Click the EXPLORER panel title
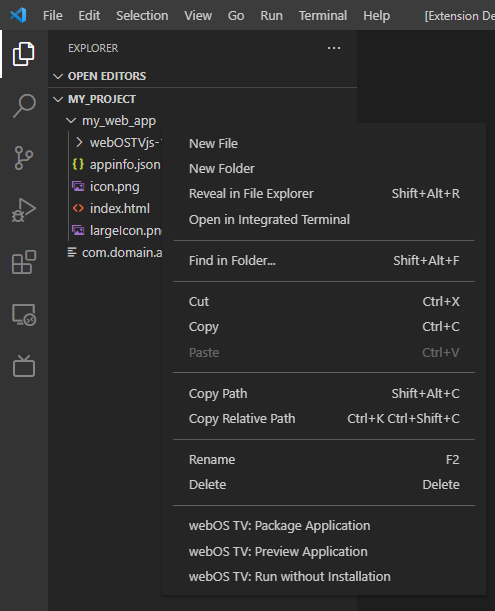 pos(93,48)
